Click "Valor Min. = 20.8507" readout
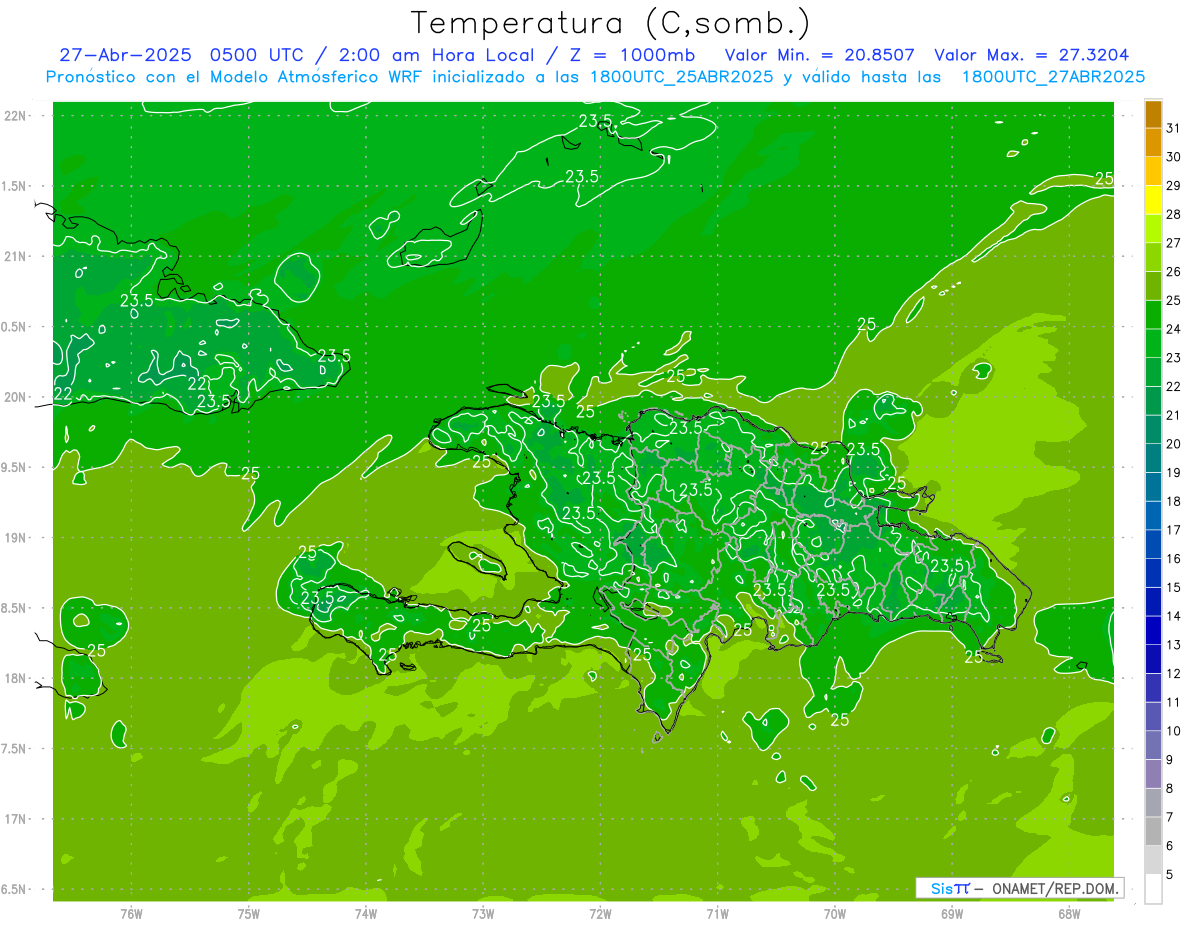The image size is (1200, 927). (819, 55)
